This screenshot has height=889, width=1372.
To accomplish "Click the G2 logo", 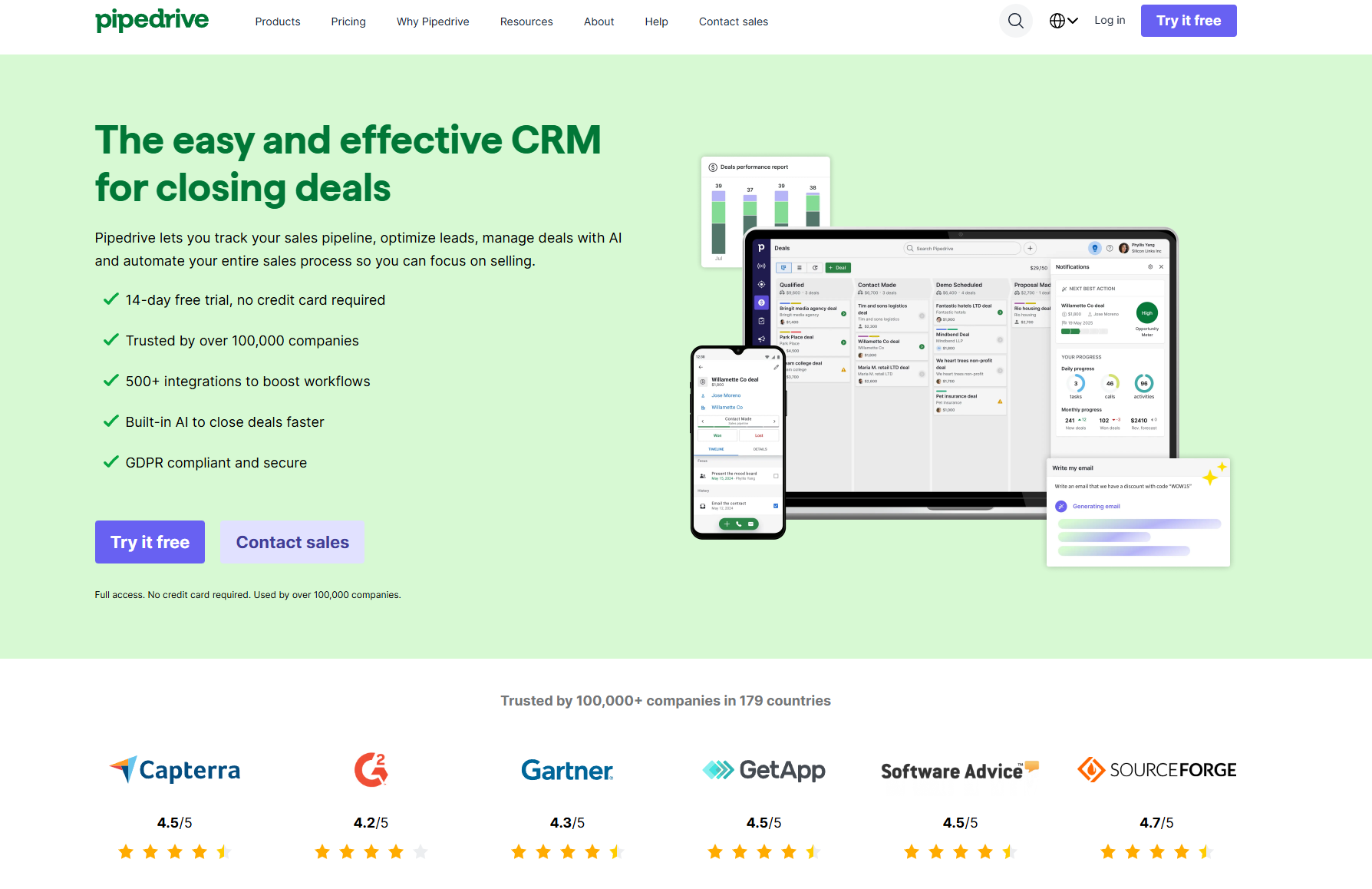I will pos(371,769).
